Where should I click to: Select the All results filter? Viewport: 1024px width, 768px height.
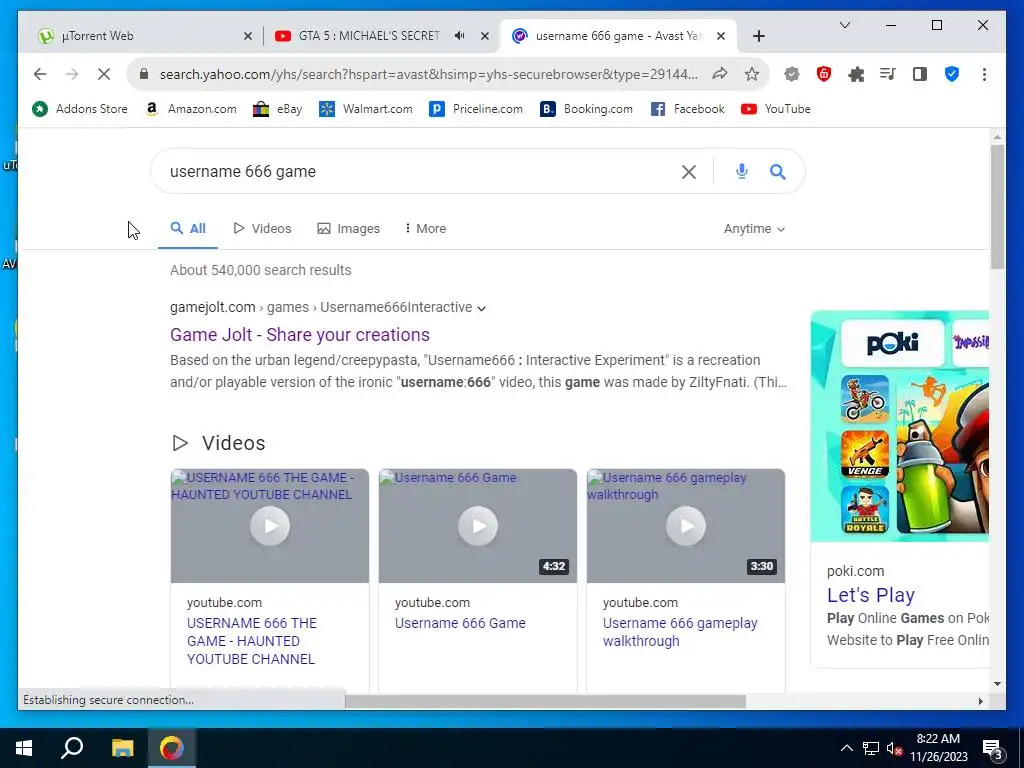coord(188,229)
